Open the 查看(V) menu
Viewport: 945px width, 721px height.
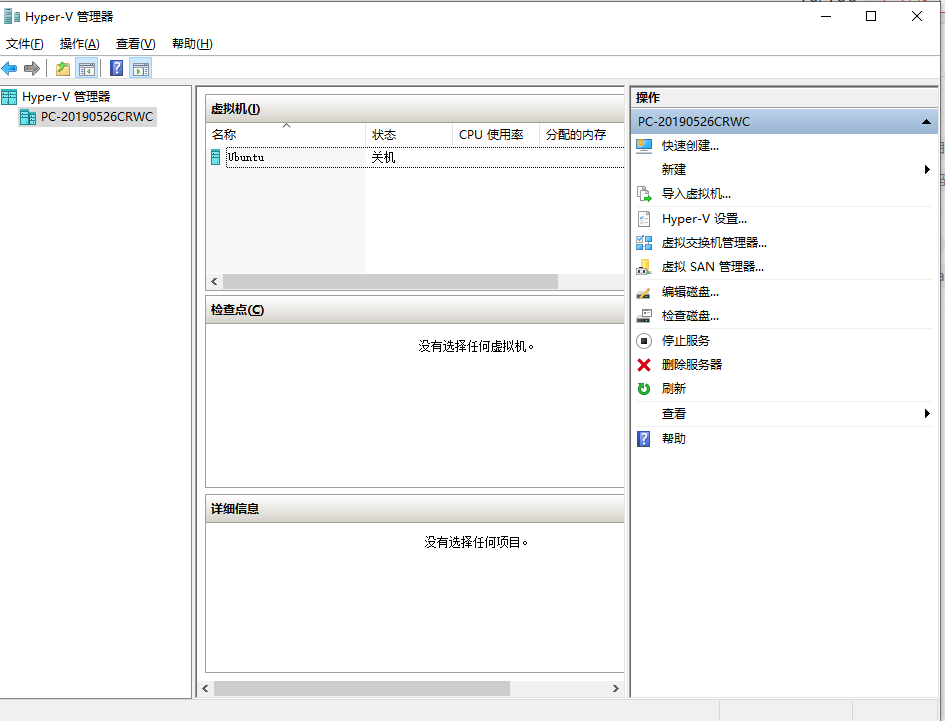tap(136, 44)
